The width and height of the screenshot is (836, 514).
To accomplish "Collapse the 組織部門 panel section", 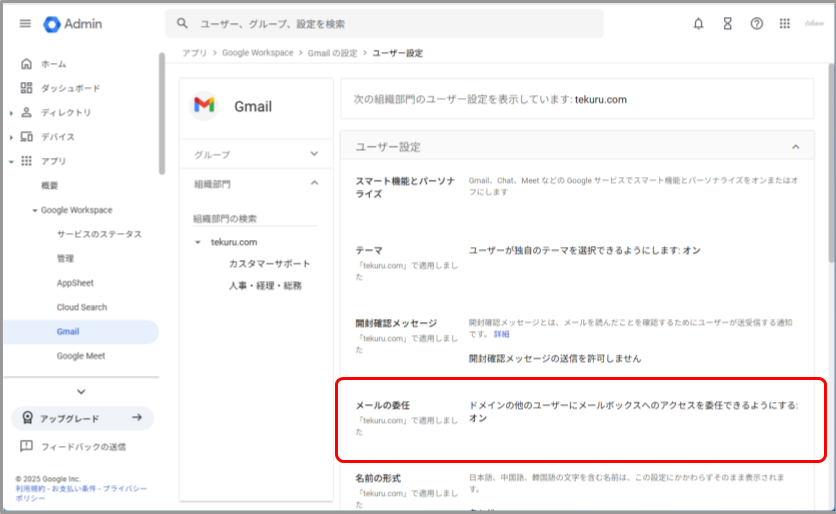I will click(314, 183).
